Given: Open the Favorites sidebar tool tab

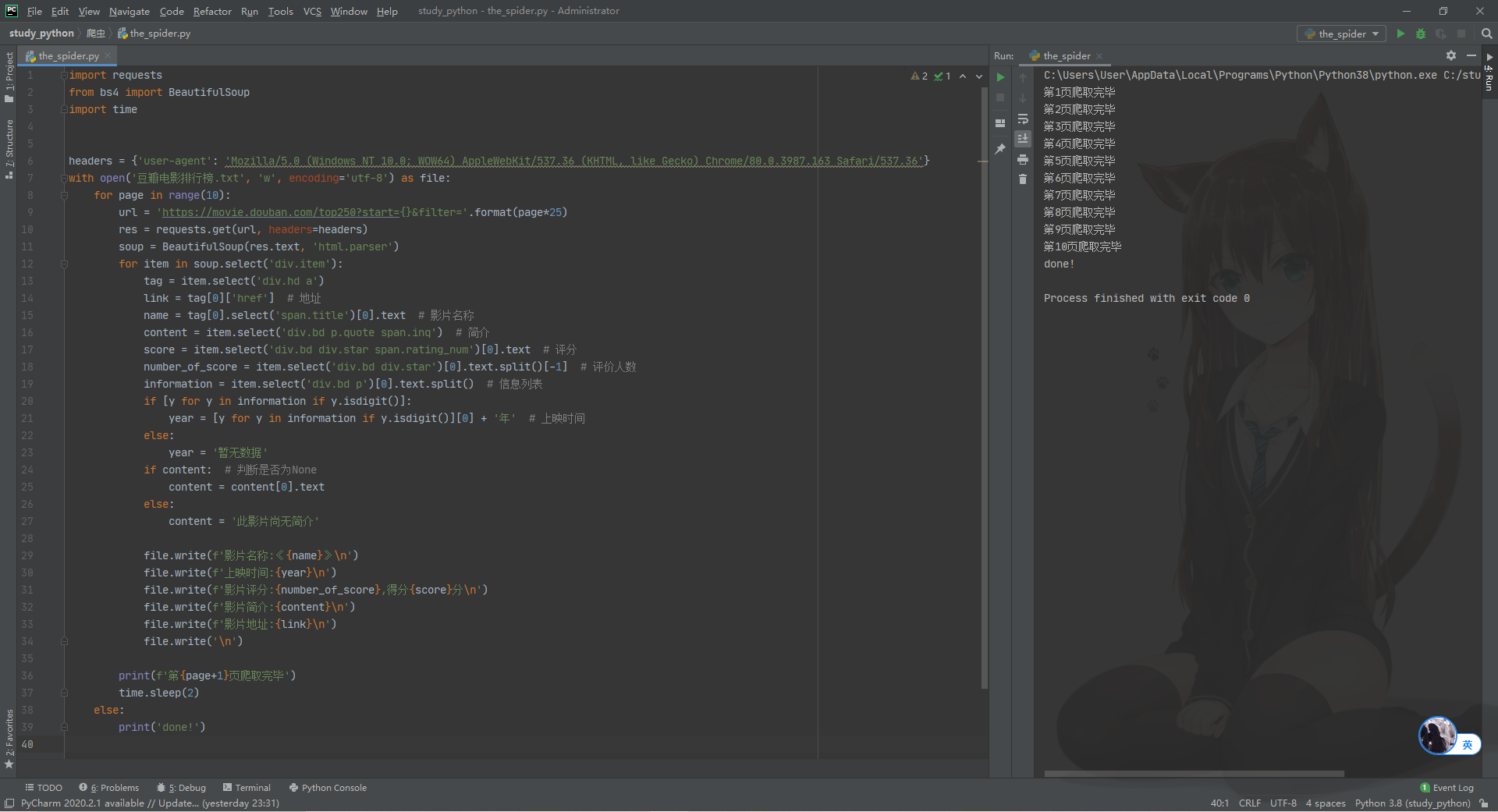Looking at the screenshot, I should 9,738.
